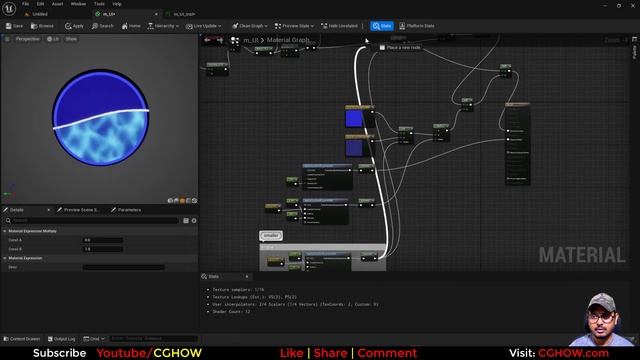Screen dimensions: 640x360
Task: Click the console command input field
Action: click(x=154, y=339)
